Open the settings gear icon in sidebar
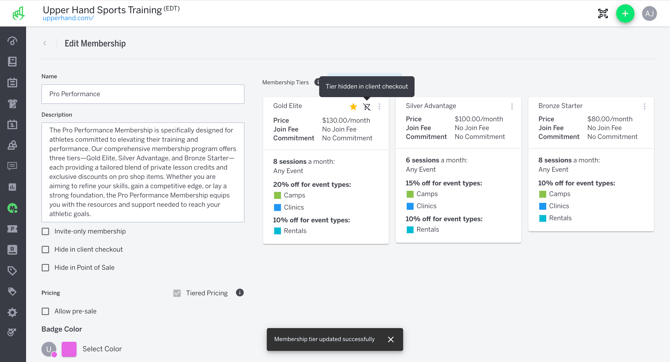Image resolution: width=670 pixels, height=362 pixels. [x=12, y=312]
